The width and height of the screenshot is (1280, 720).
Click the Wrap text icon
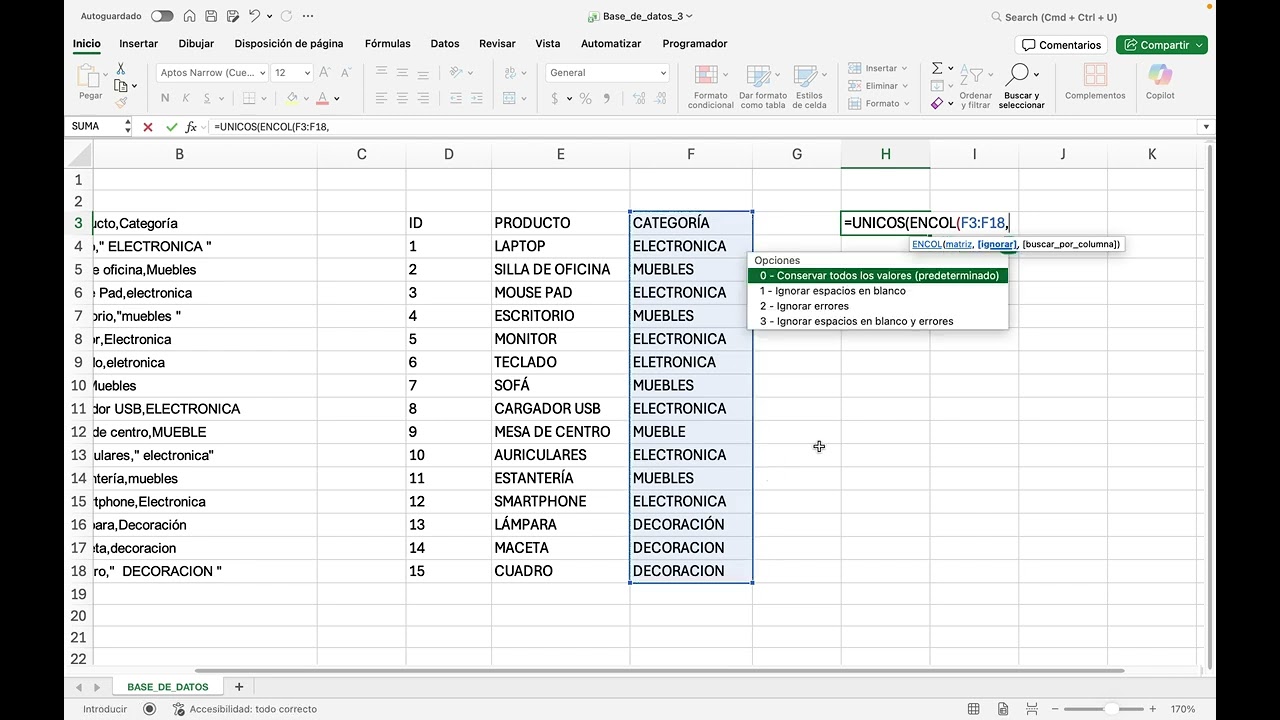coord(510,73)
